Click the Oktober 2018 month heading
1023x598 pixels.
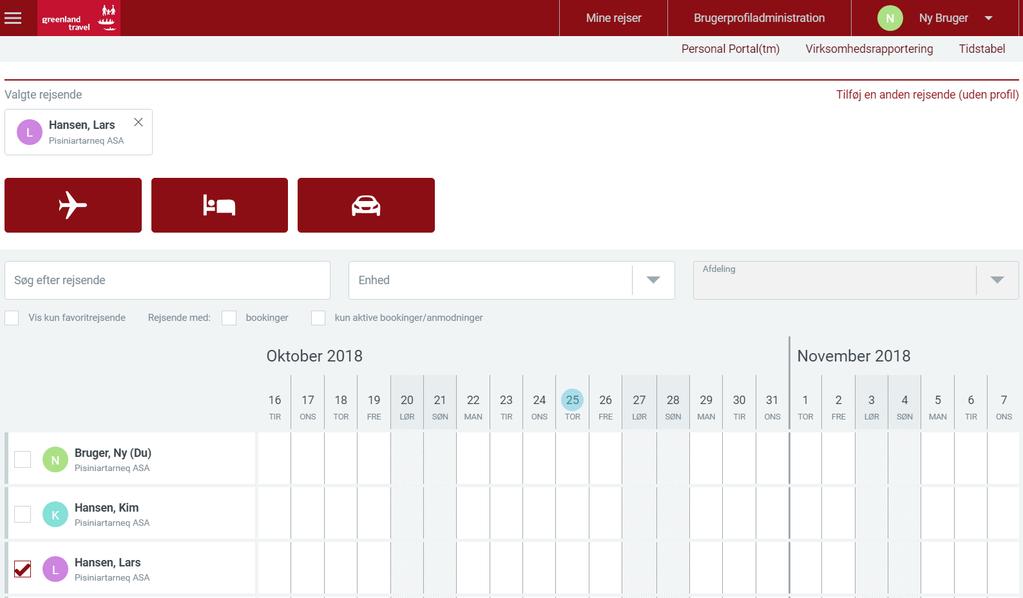pos(314,356)
